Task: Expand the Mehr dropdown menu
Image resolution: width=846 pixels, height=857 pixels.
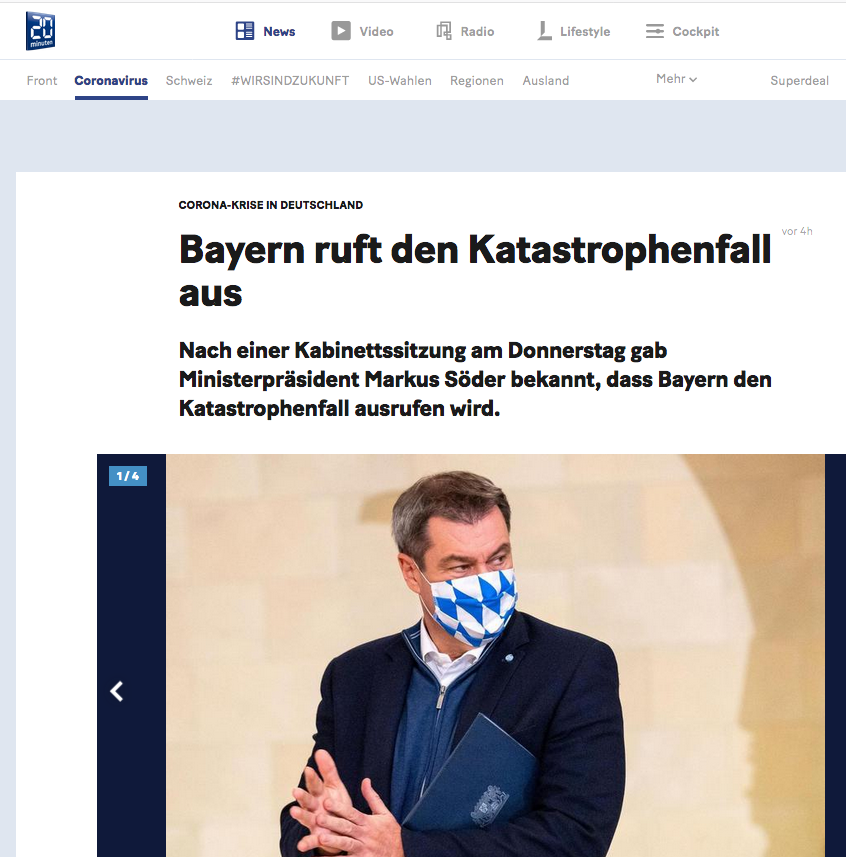Action: click(676, 79)
